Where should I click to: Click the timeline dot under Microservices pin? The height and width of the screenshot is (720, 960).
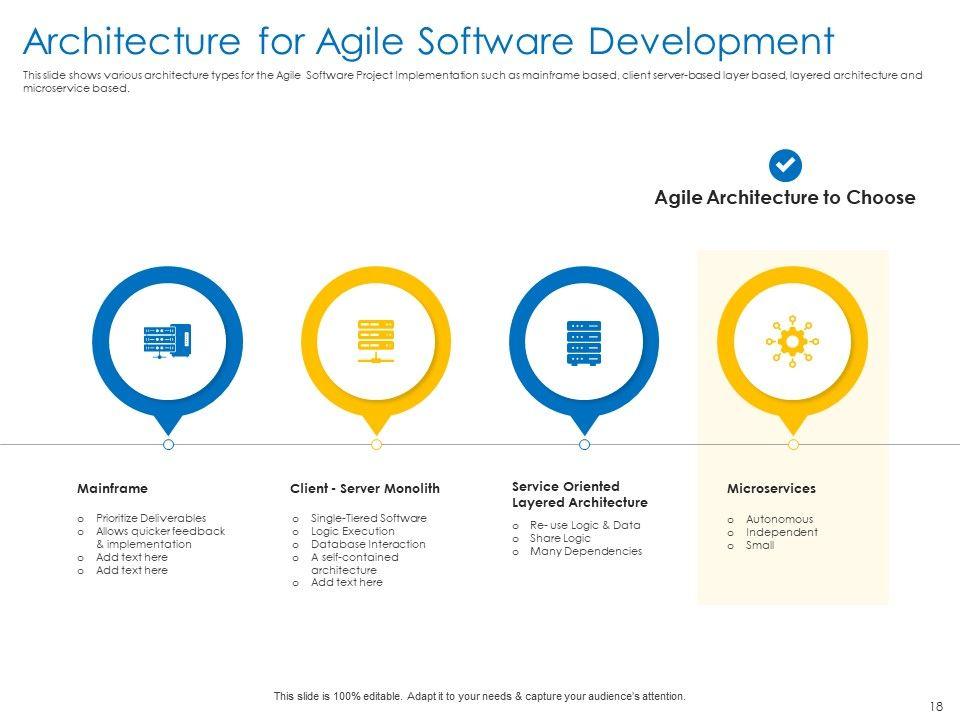(793, 444)
